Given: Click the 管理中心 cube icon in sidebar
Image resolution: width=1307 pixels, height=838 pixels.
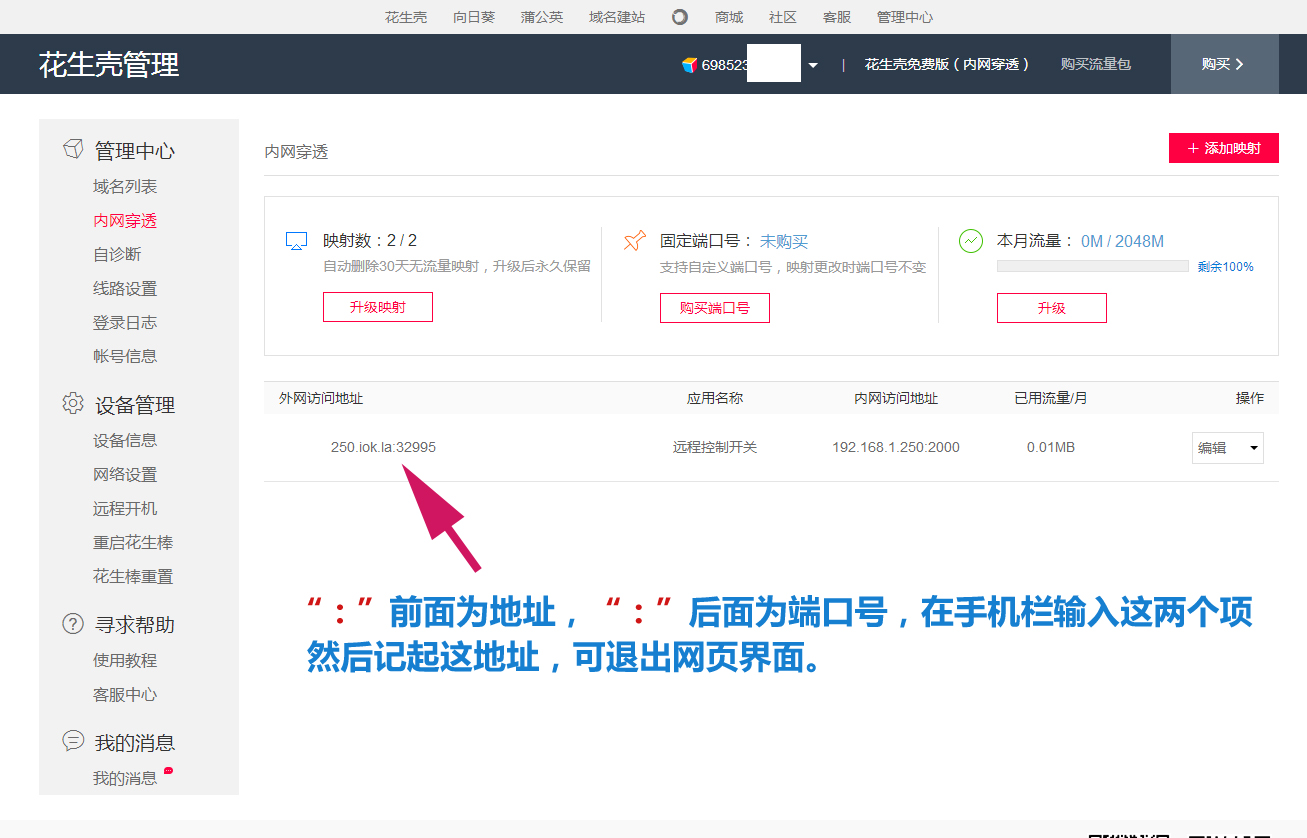Looking at the screenshot, I should tap(73, 150).
